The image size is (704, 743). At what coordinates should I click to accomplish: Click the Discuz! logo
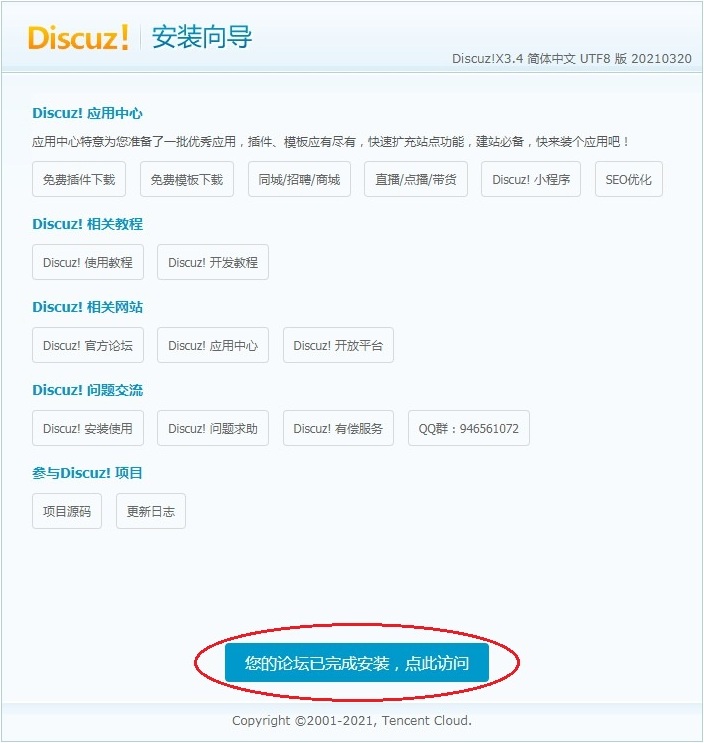point(78,37)
